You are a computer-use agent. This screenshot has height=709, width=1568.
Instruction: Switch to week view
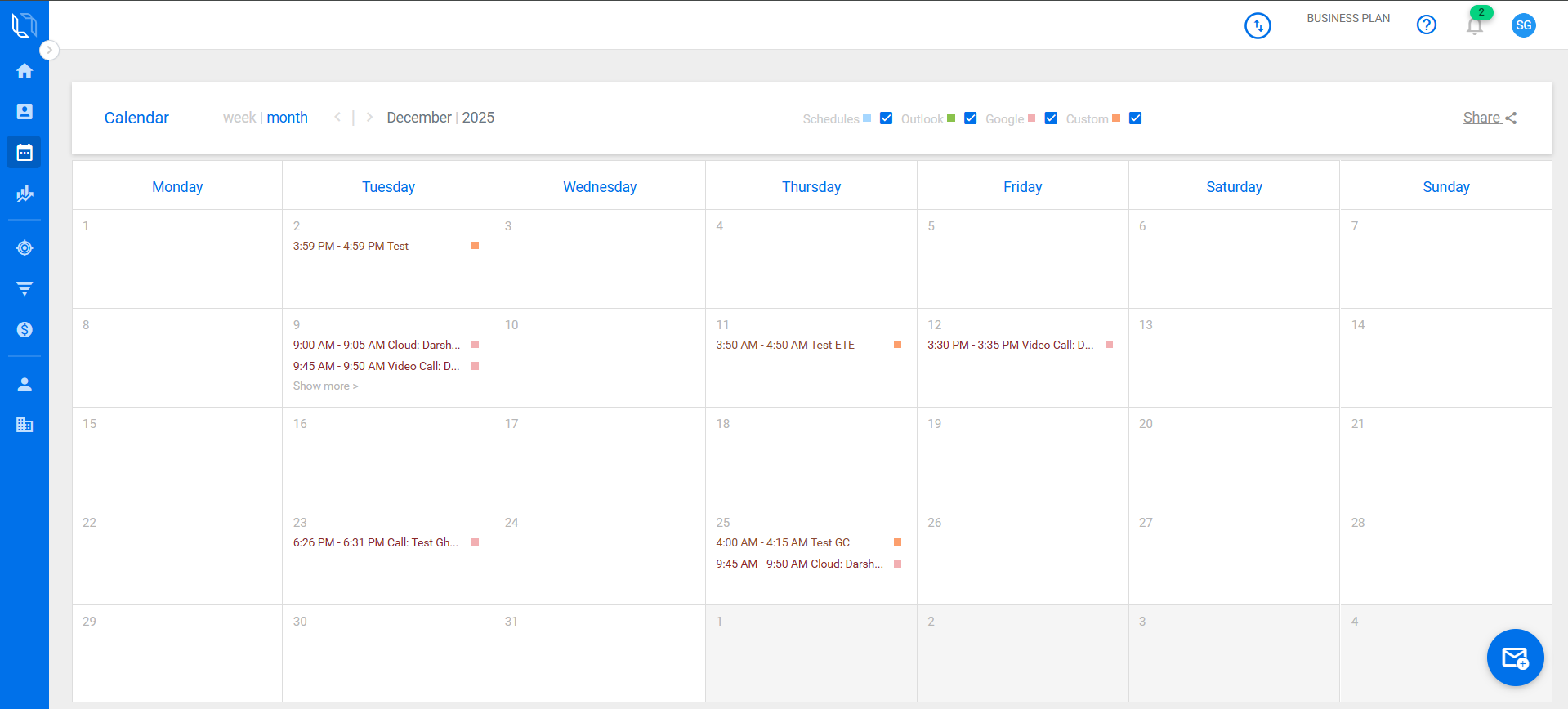point(239,118)
